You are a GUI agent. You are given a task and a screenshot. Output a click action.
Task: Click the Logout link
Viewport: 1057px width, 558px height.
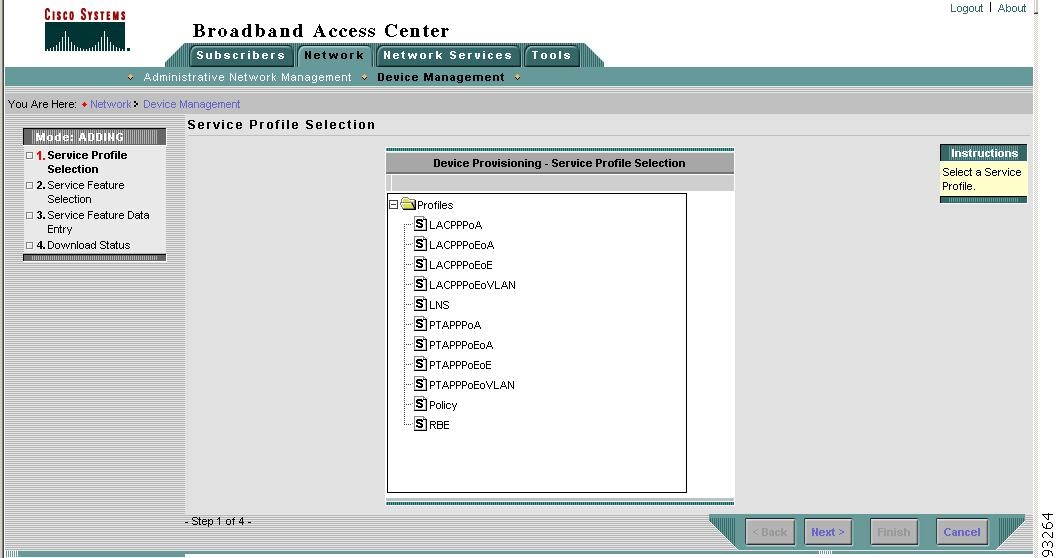click(x=967, y=8)
